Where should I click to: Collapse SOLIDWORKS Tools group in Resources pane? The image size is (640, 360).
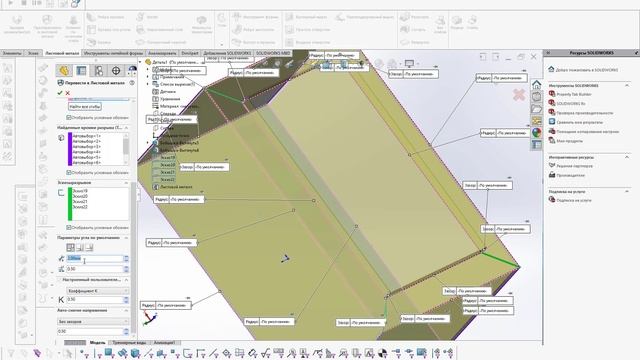pos(627,86)
